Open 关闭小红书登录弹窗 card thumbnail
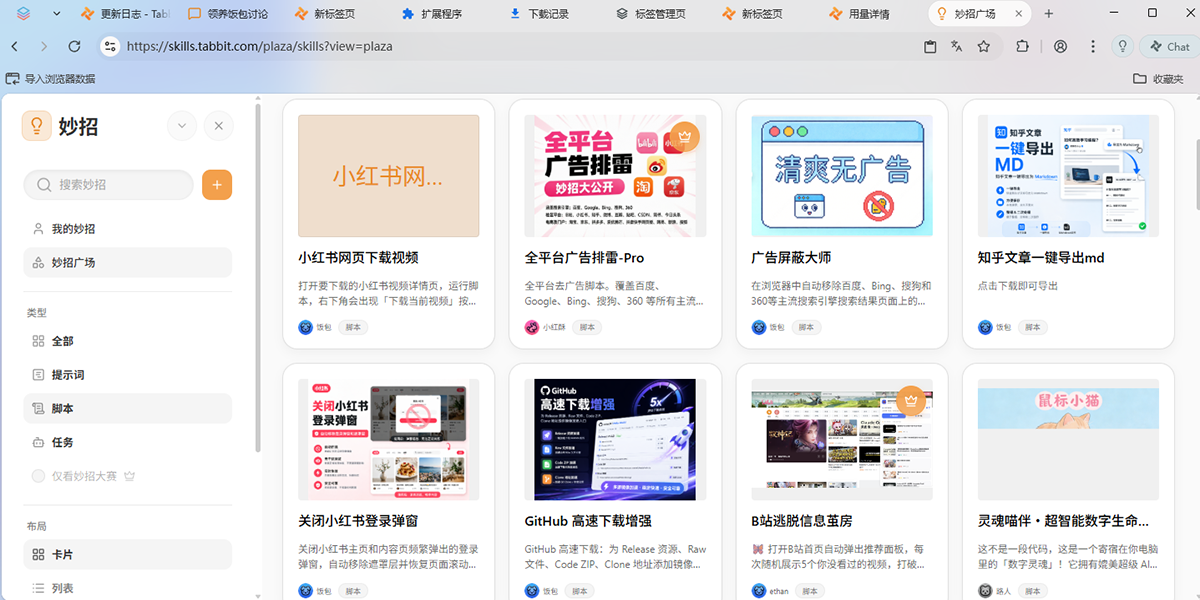This screenshot has width=1200, height=600. 389,440
